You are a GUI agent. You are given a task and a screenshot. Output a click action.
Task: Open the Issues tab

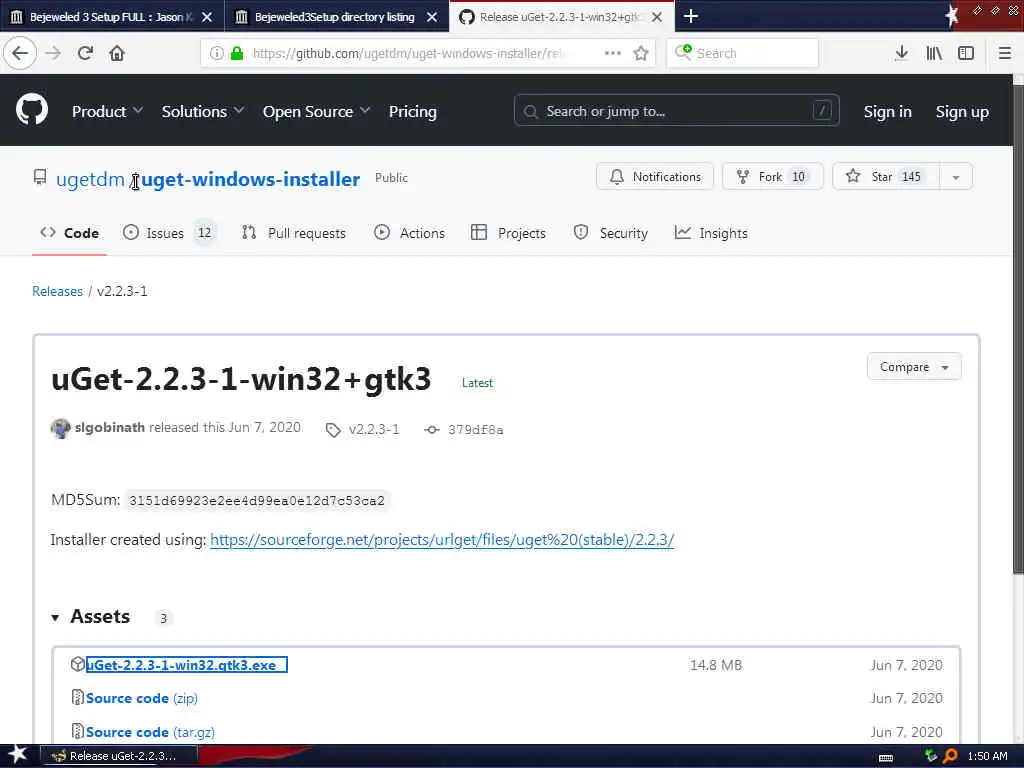168,233
